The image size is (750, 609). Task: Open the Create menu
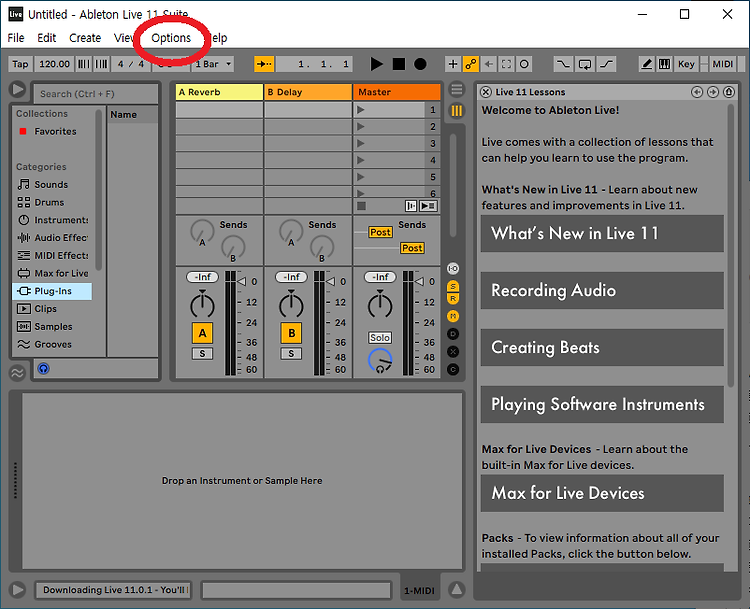(85, 38)
